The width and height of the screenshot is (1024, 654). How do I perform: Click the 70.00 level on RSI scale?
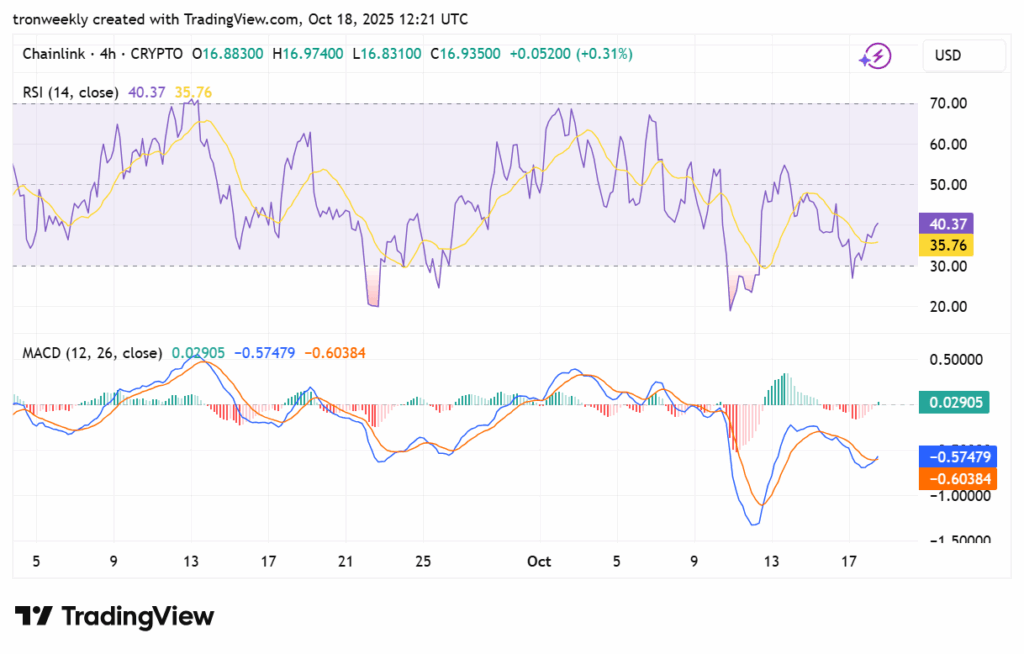pyautogui.click(x=945, y=103)
